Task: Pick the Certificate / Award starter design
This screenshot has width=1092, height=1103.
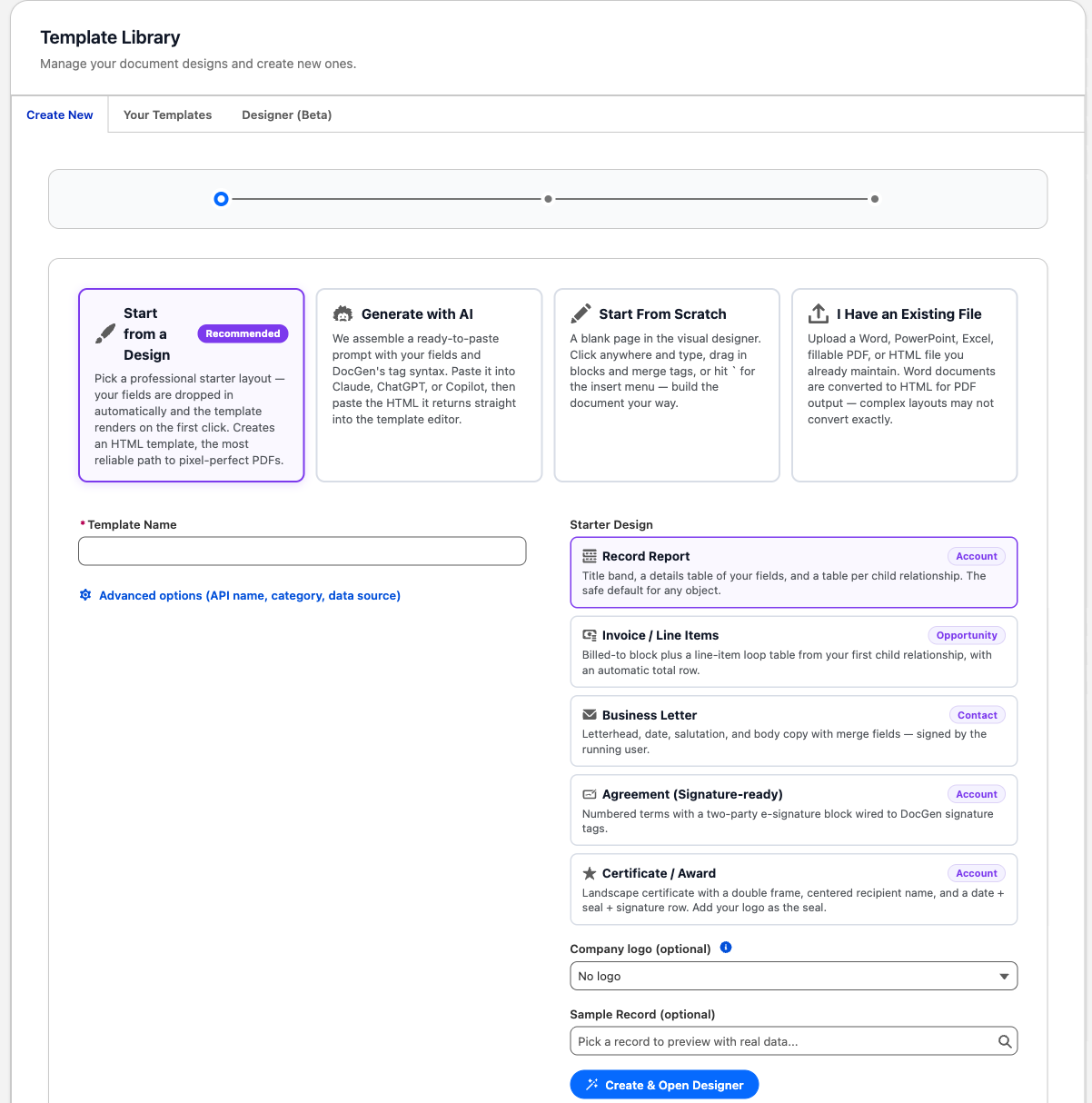Action: tap(794, 889)
